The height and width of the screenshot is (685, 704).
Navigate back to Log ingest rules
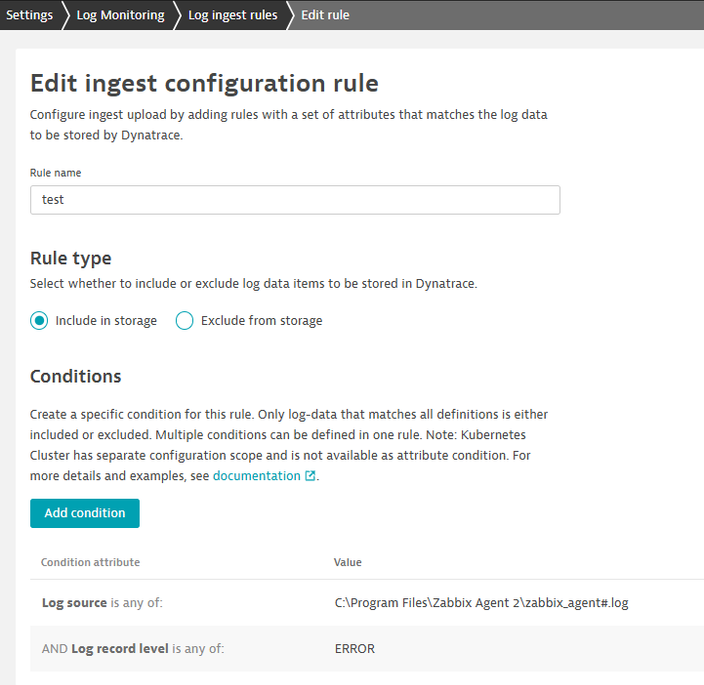pos(233,15)
